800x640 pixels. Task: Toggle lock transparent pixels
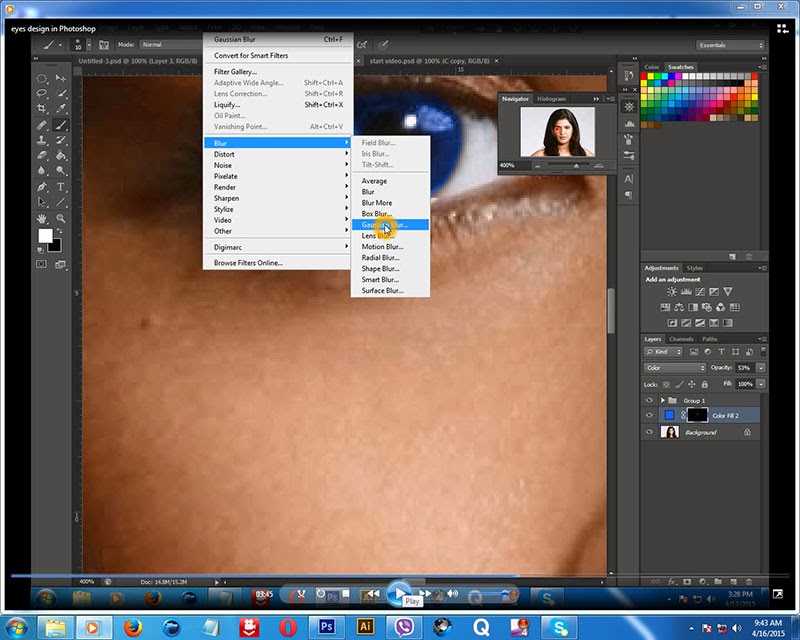(x=666, y=384)
